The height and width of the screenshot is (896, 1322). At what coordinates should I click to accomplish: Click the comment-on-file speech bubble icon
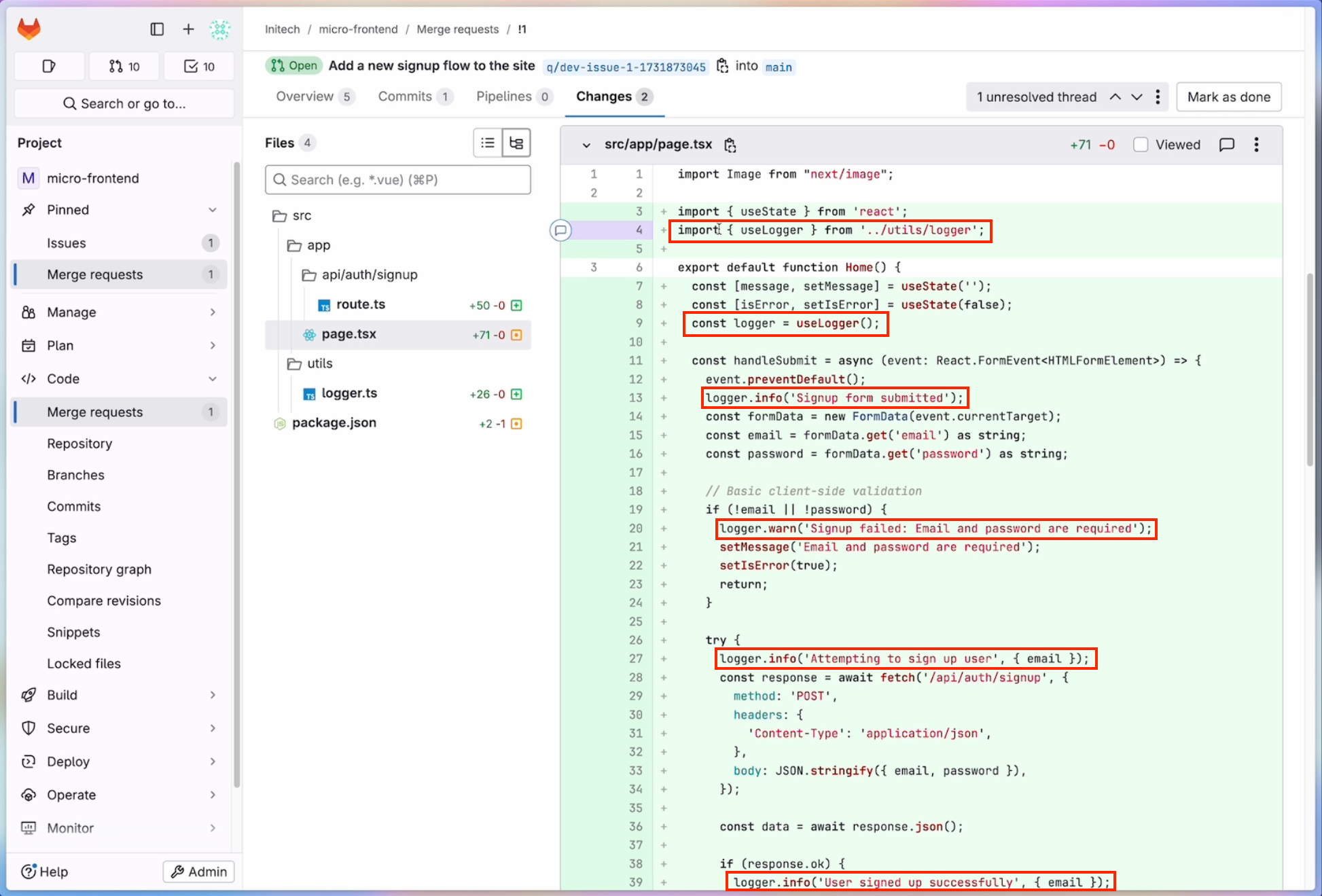(1226, 145)
